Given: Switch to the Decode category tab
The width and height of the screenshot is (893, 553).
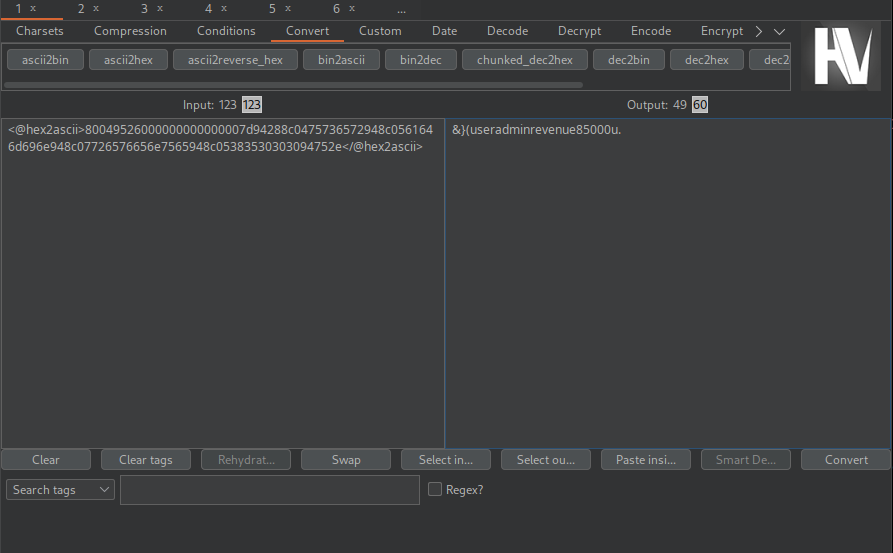Looking at the screenshot, I should [507, 31].
